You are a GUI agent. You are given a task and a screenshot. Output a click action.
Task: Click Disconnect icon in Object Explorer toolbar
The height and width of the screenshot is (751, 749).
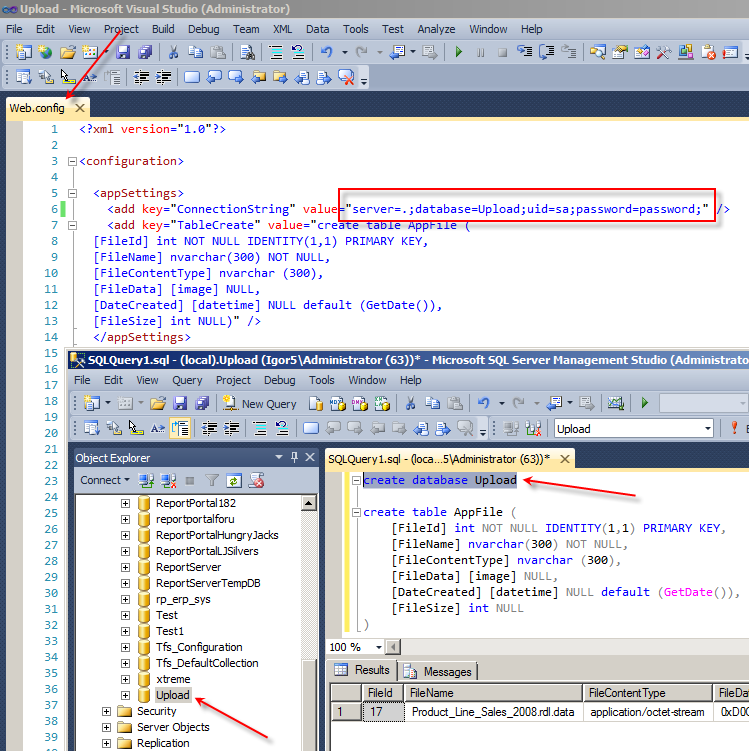click(169, 480)
